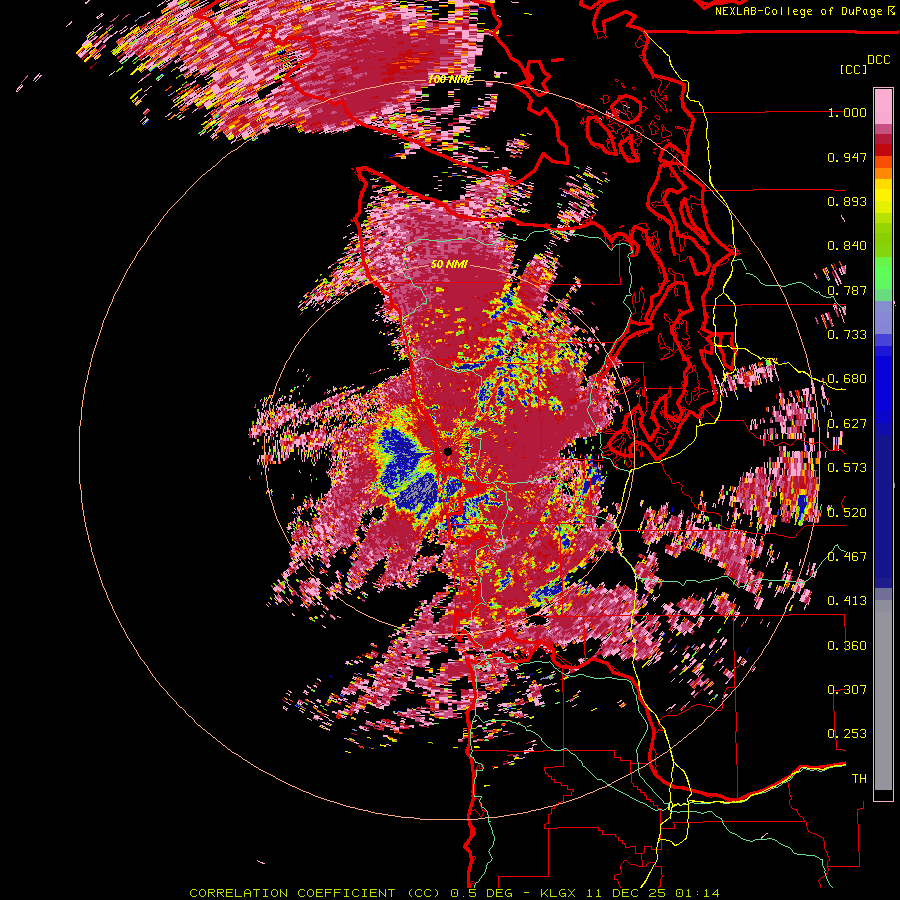Select the 0.840 scale value
Image resolution: width=900 pixels, height=900 pixels.
point(847,246)
